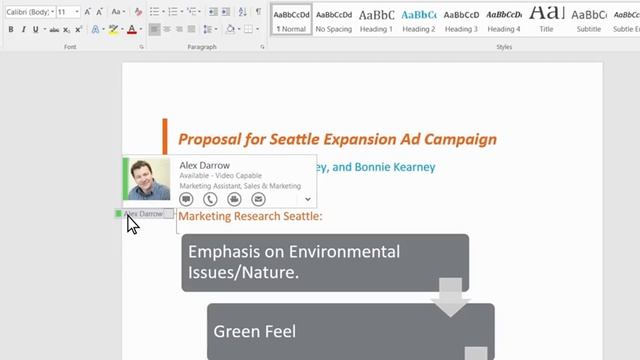The height and width of the screenshot is (360, 640).
Task: Clear all formatting from selection
Action: (x=138, y=12)
